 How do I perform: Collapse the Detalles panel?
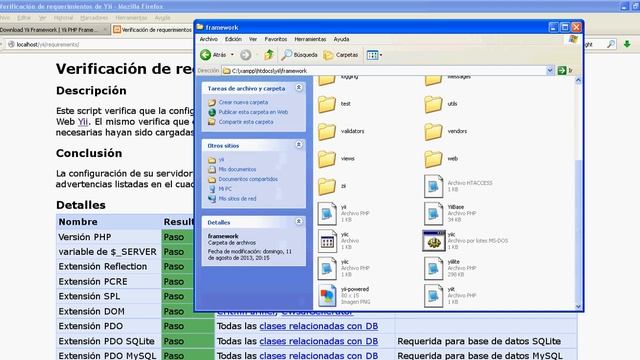click(x=299, y=222)
